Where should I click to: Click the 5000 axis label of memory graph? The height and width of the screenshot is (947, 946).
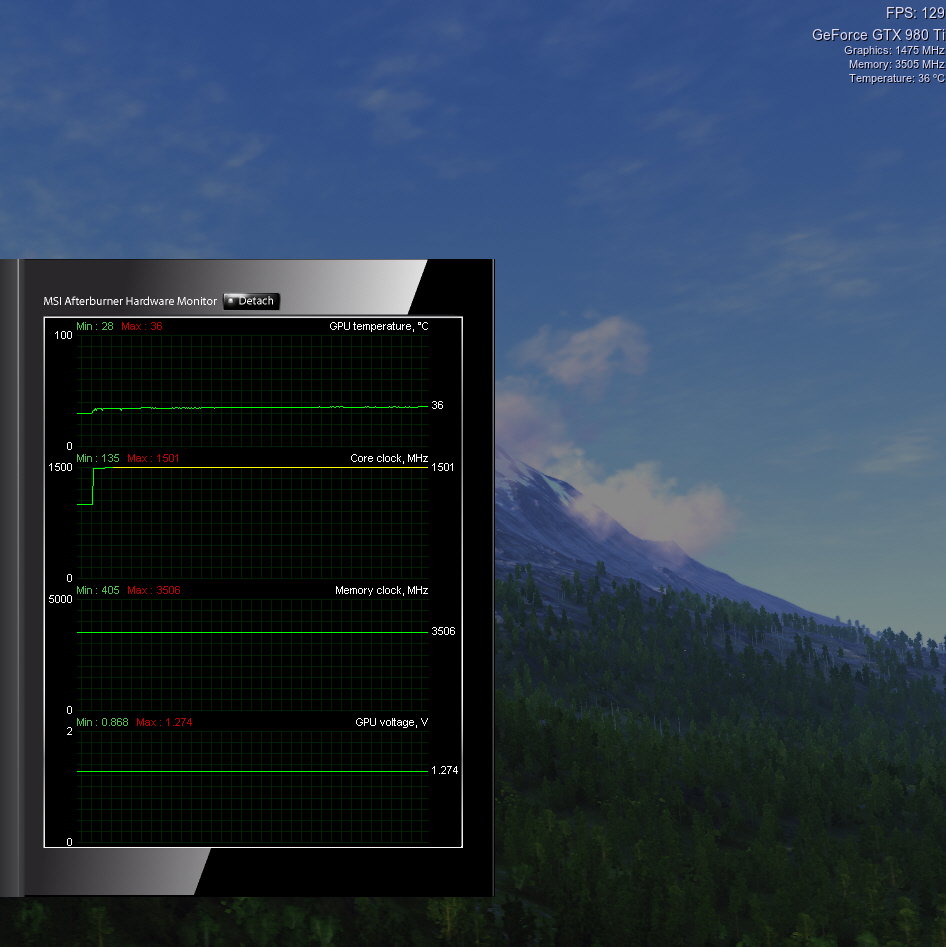point(60,599)
